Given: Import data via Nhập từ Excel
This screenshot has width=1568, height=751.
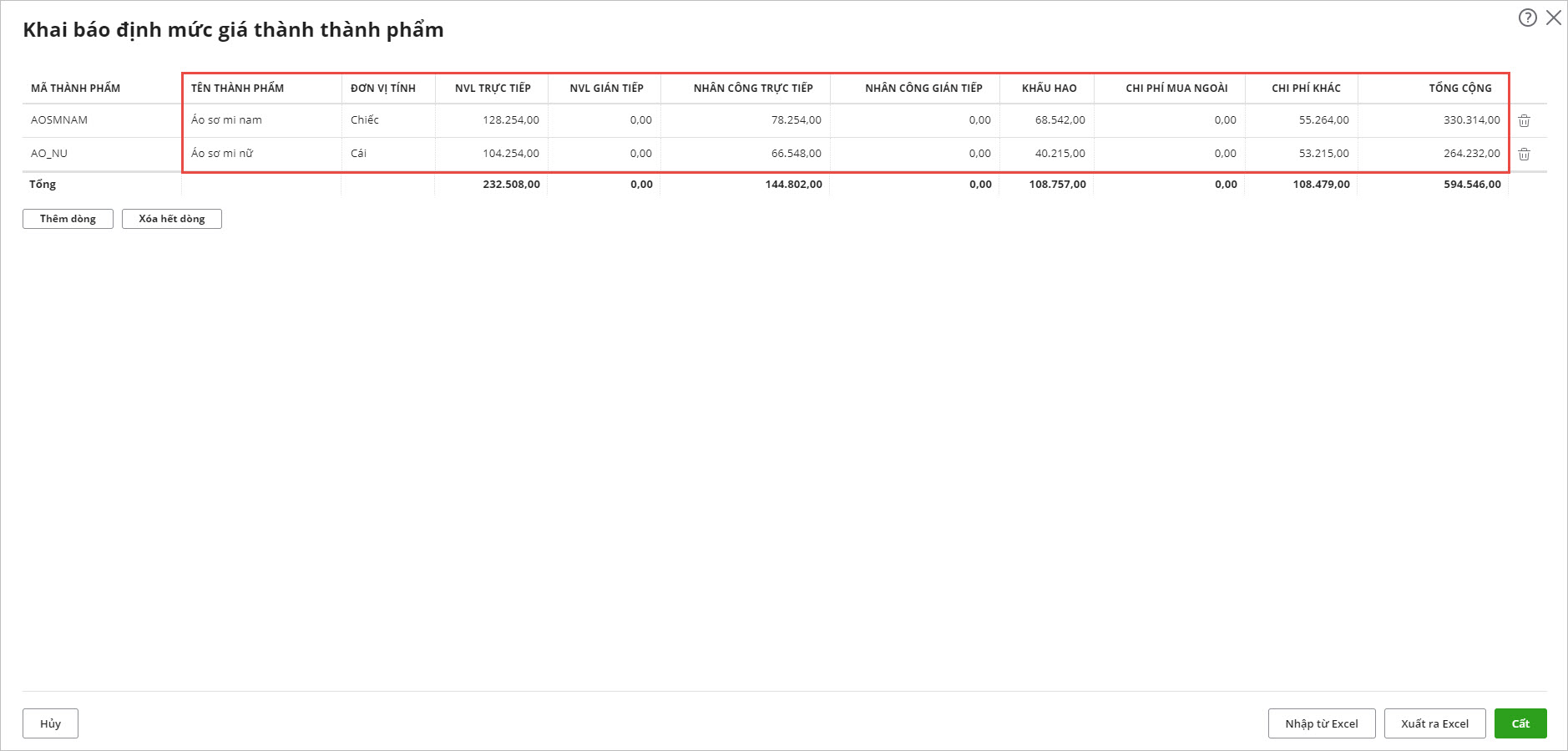Looking at the screenshot, I should 1321,723.
